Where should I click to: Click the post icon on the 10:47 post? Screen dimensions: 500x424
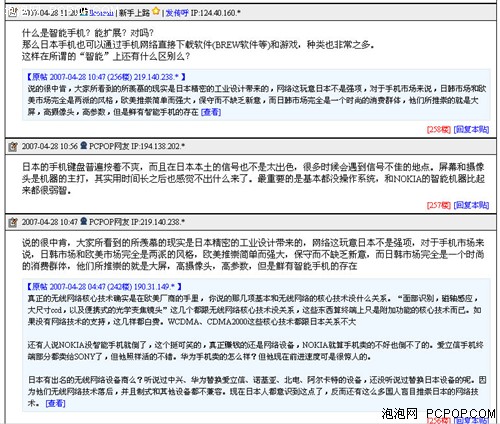pyautogui.click(x=13, y=222)
